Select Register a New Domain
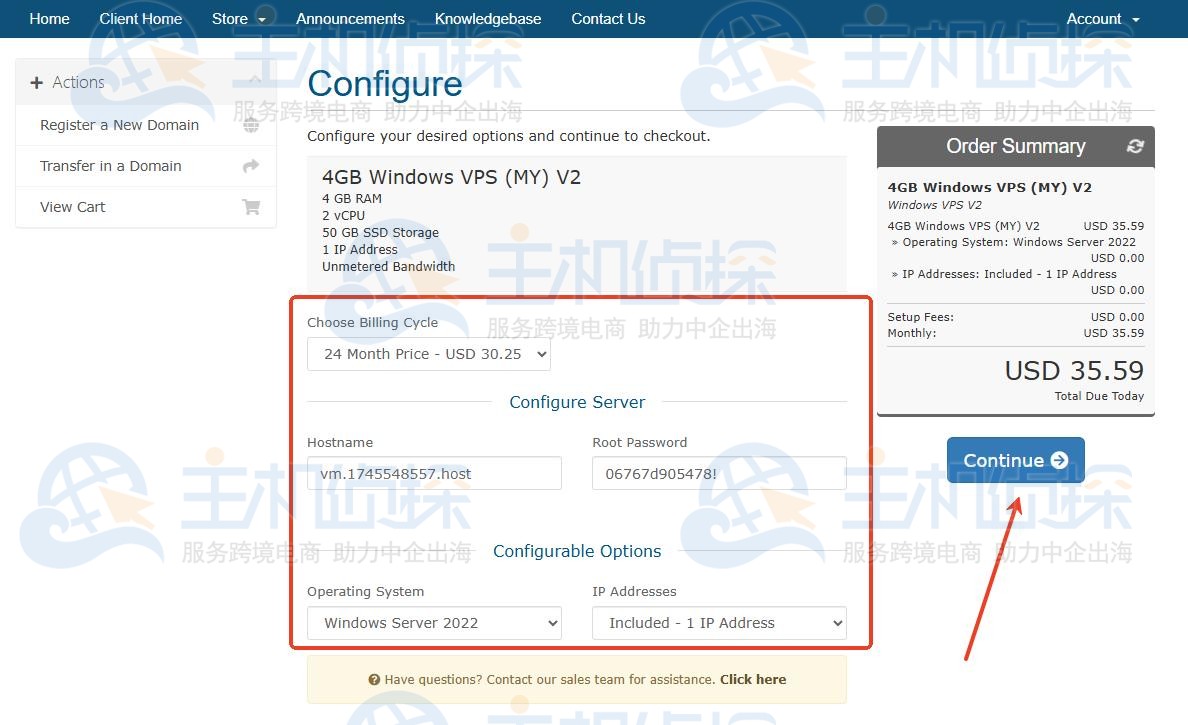Screen dimensions: 1188x725 pos(119,125)
